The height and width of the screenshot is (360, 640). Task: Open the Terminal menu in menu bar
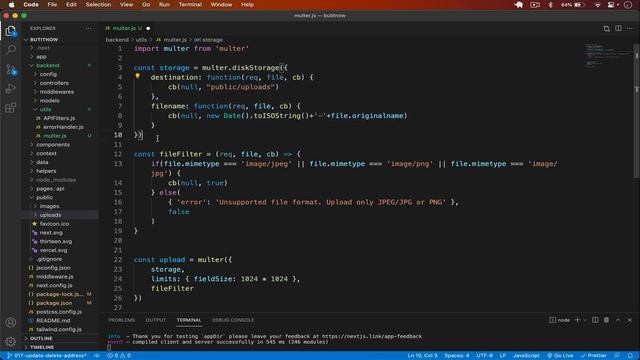click(x=190, y=4)
